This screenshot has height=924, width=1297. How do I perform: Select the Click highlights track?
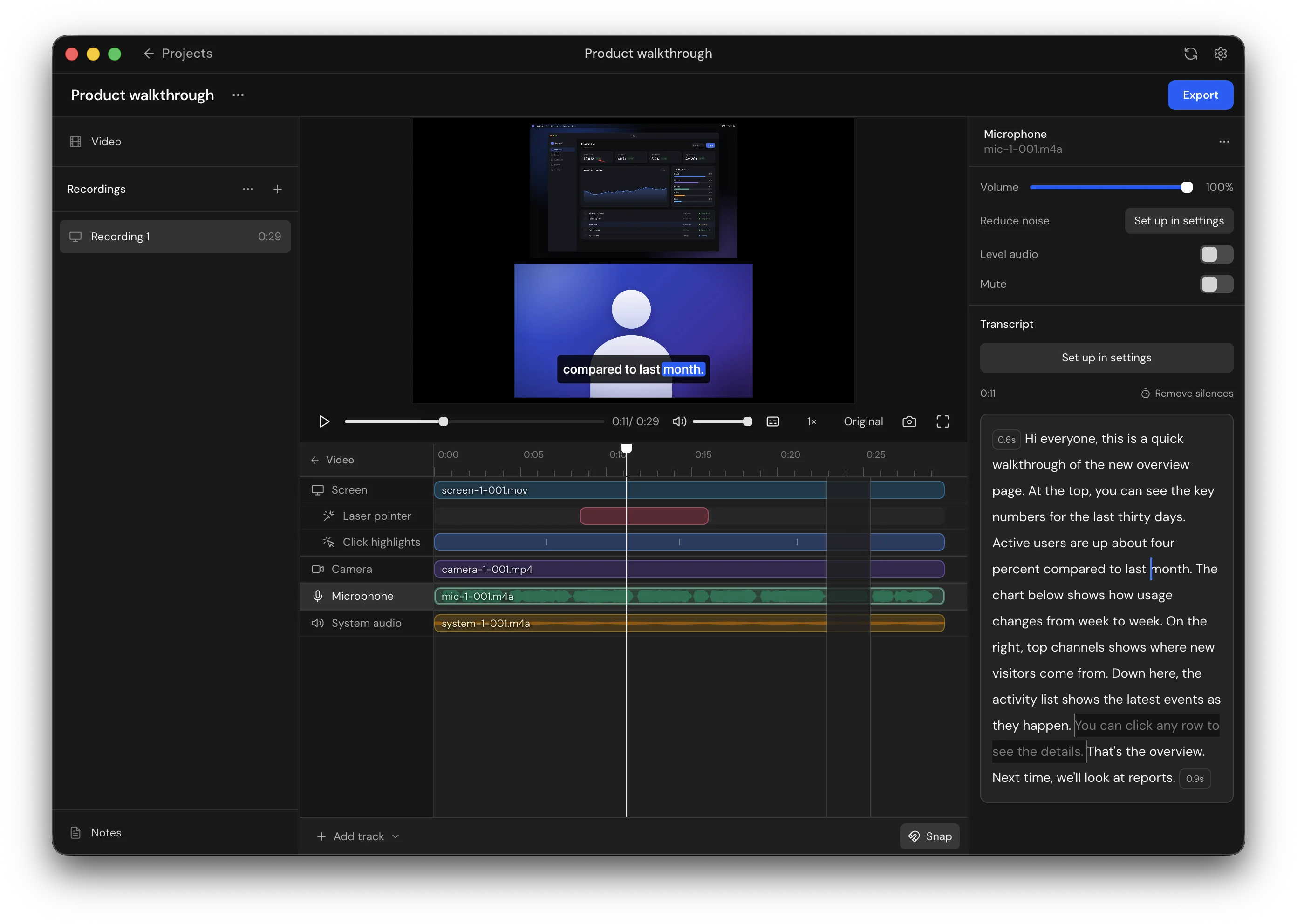(x=367, y=542)
